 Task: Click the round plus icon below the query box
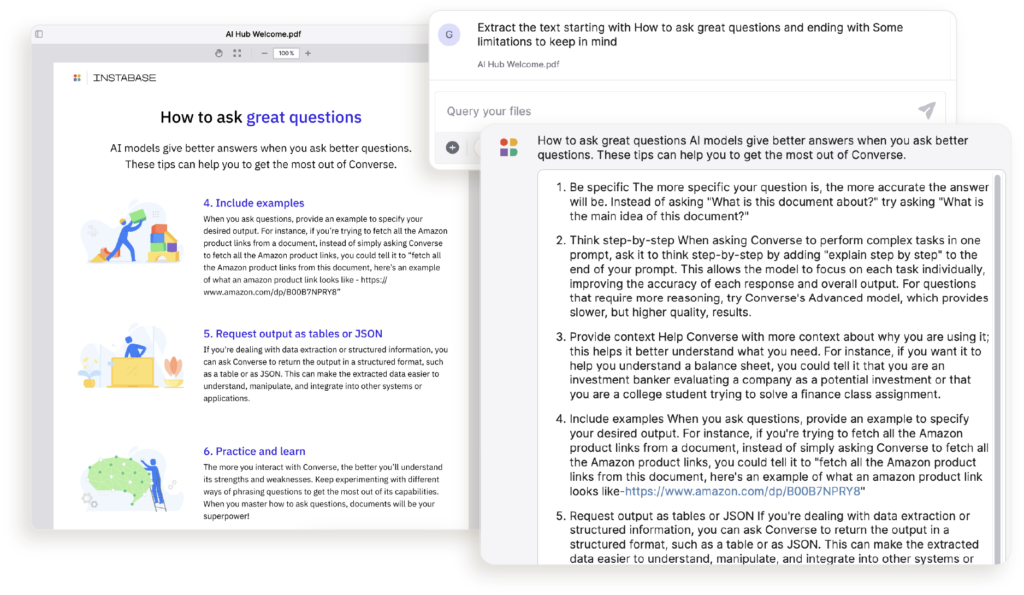453,148
